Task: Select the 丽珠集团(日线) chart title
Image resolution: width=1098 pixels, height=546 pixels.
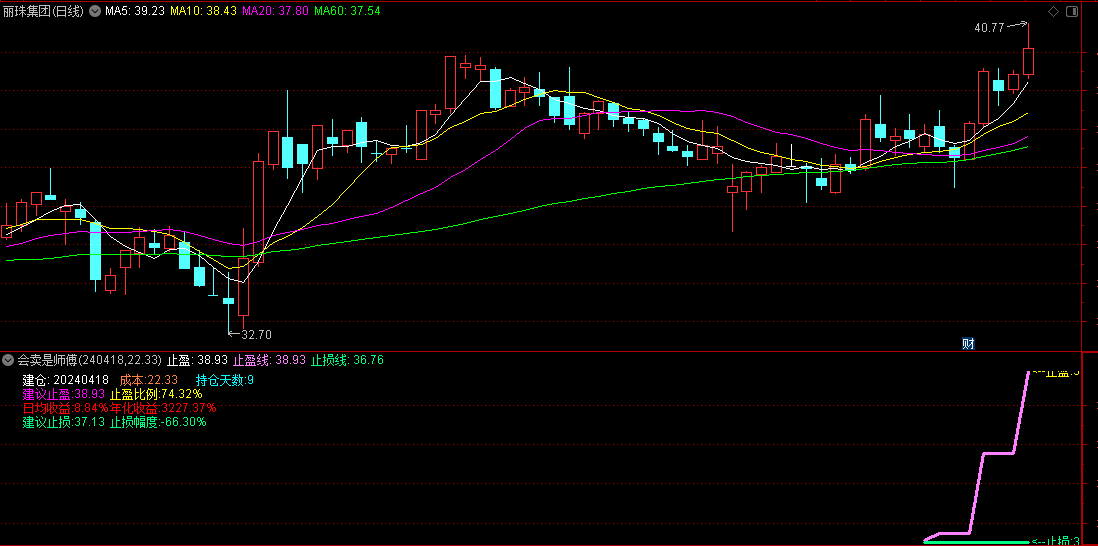Action: pos(43,11)
